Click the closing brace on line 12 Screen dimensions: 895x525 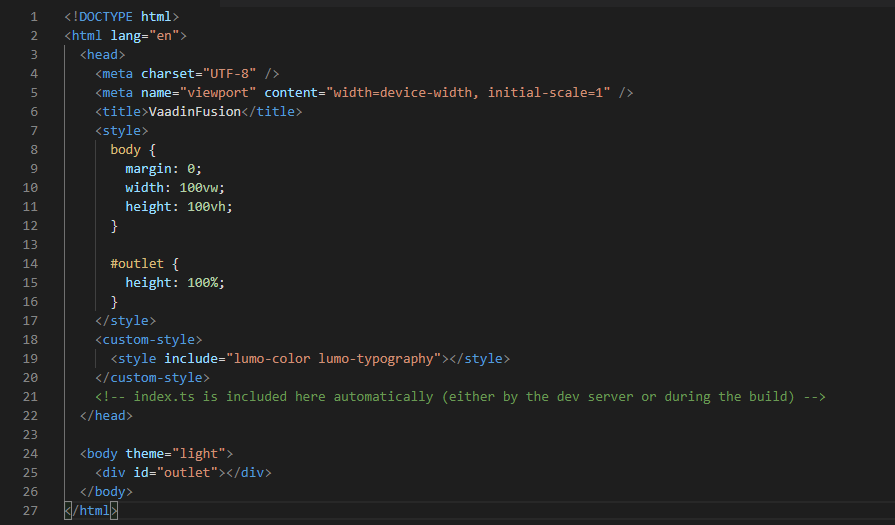click(x=114, y=226)
